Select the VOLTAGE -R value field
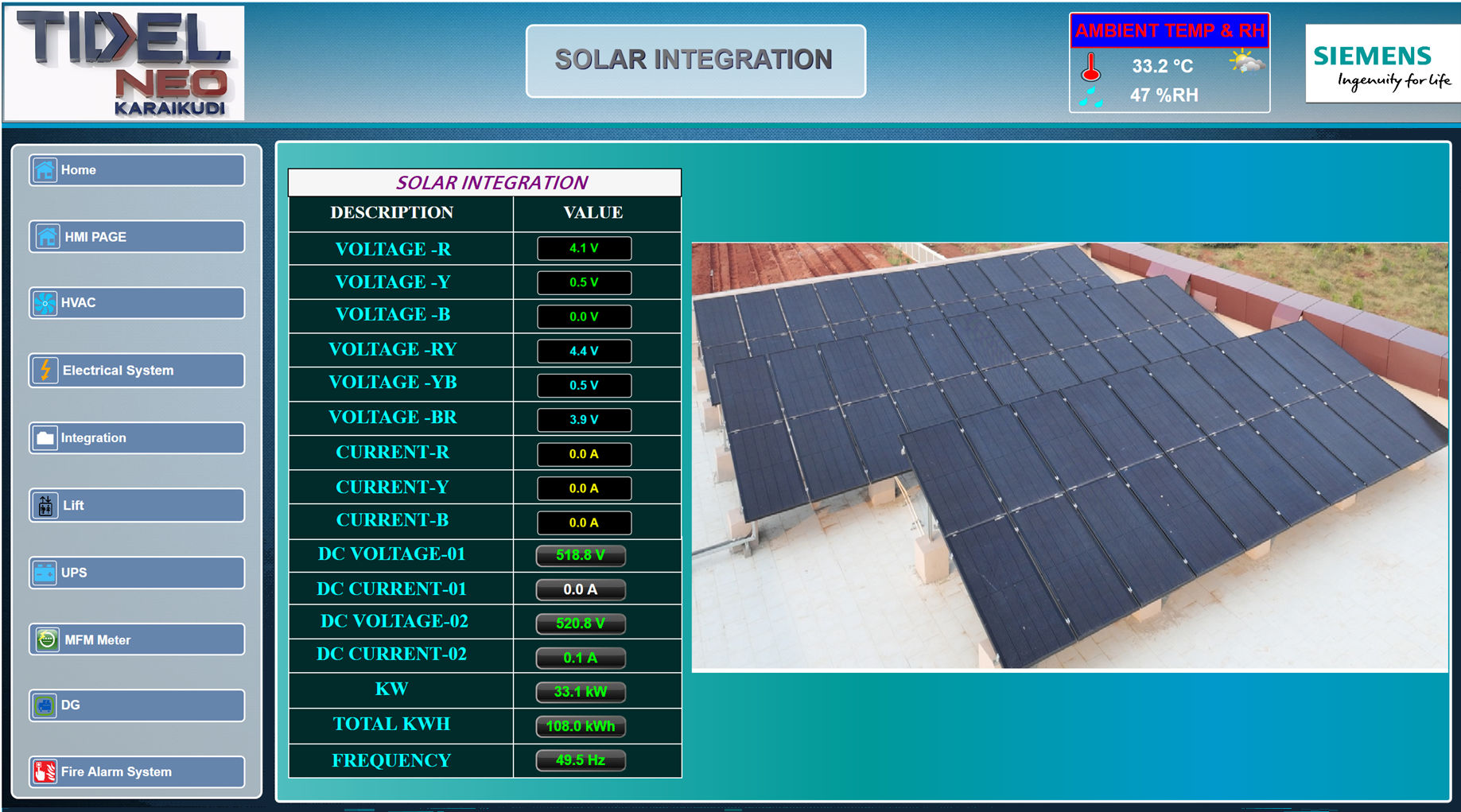The height and width of the screenshot is (812, 1461). (x=585, y=248)
